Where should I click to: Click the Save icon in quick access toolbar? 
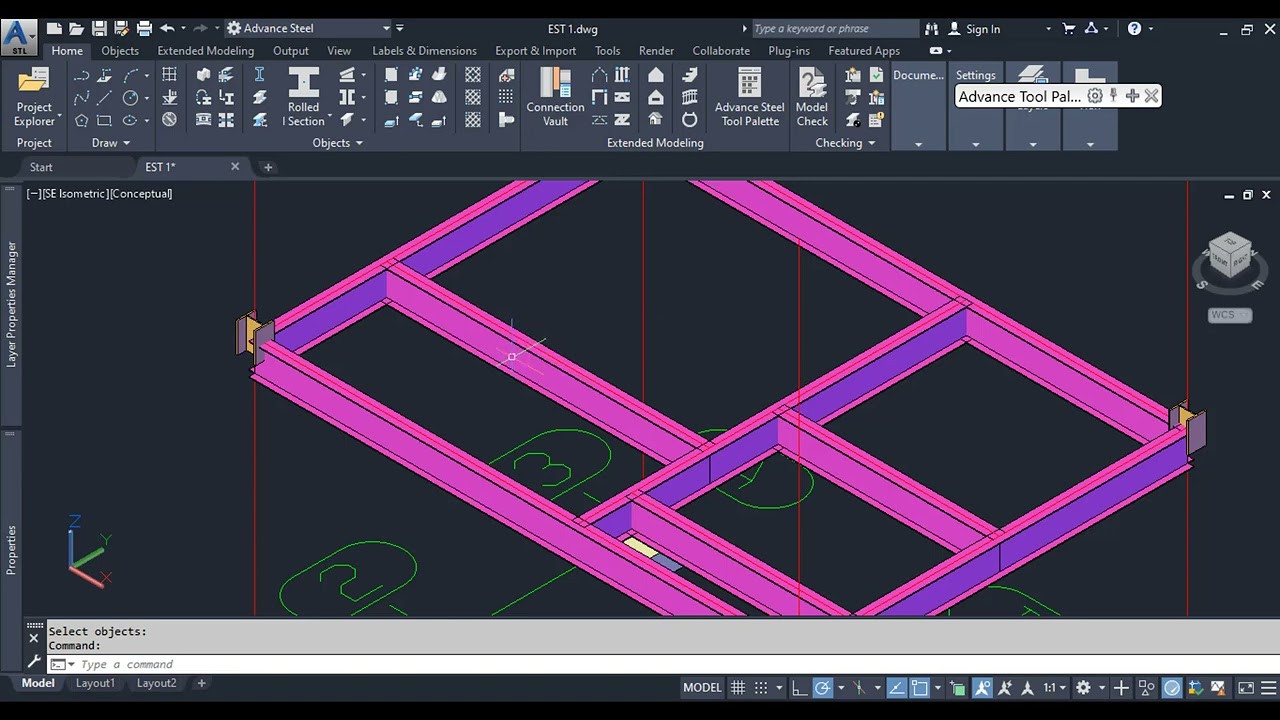[99, 29]
